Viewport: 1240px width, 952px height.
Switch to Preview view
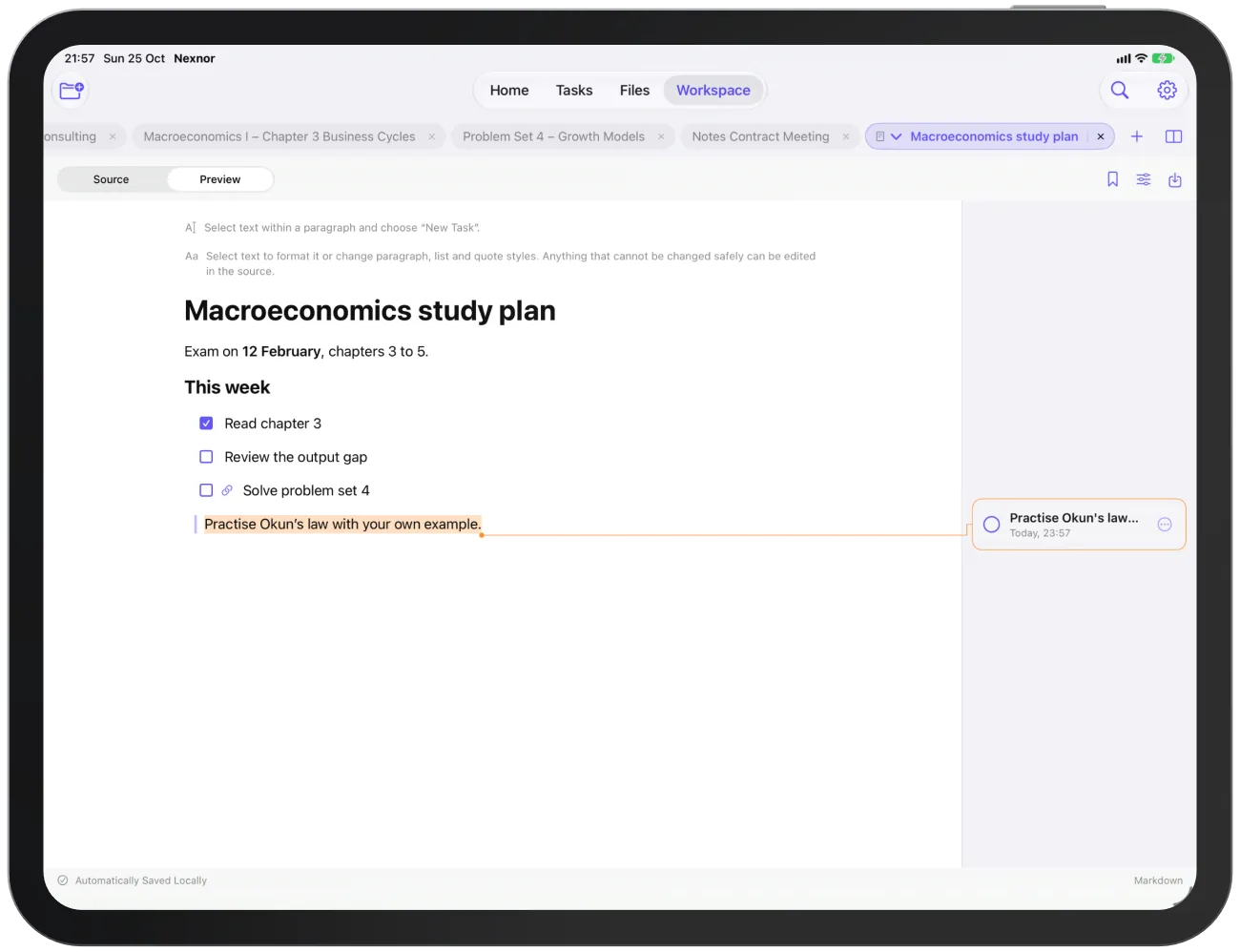[220, 179]
